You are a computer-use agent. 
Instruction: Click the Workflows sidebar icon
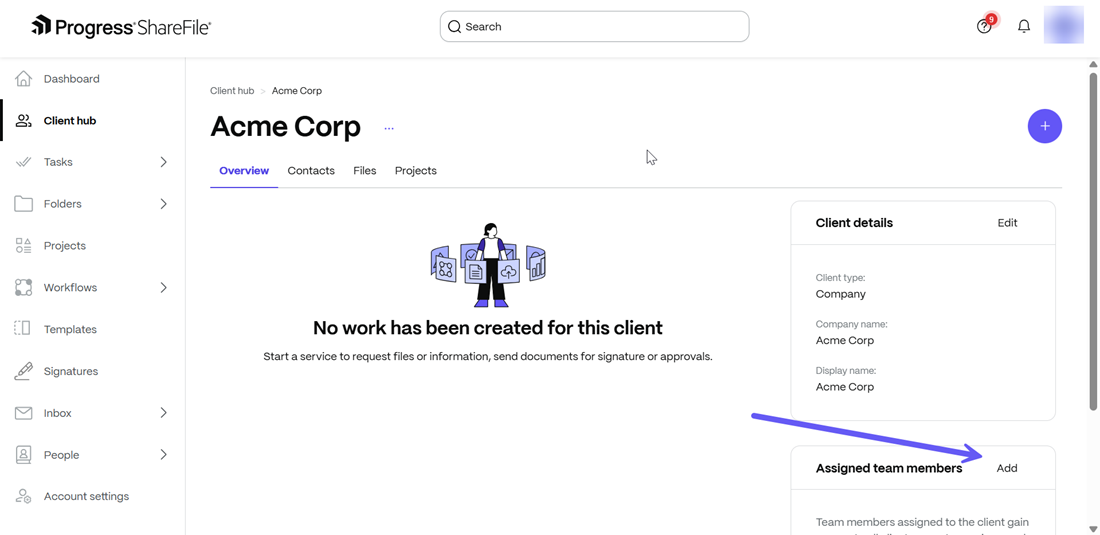click(x=24, y=288)
